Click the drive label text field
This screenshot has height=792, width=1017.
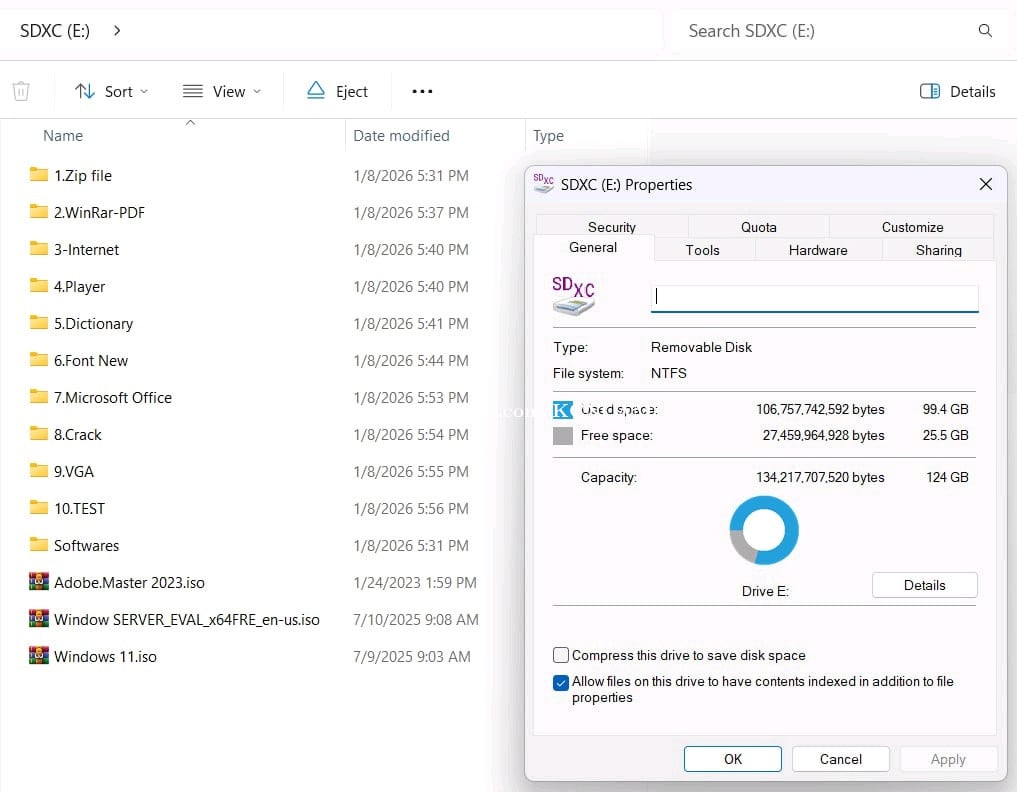click(814, 298)
